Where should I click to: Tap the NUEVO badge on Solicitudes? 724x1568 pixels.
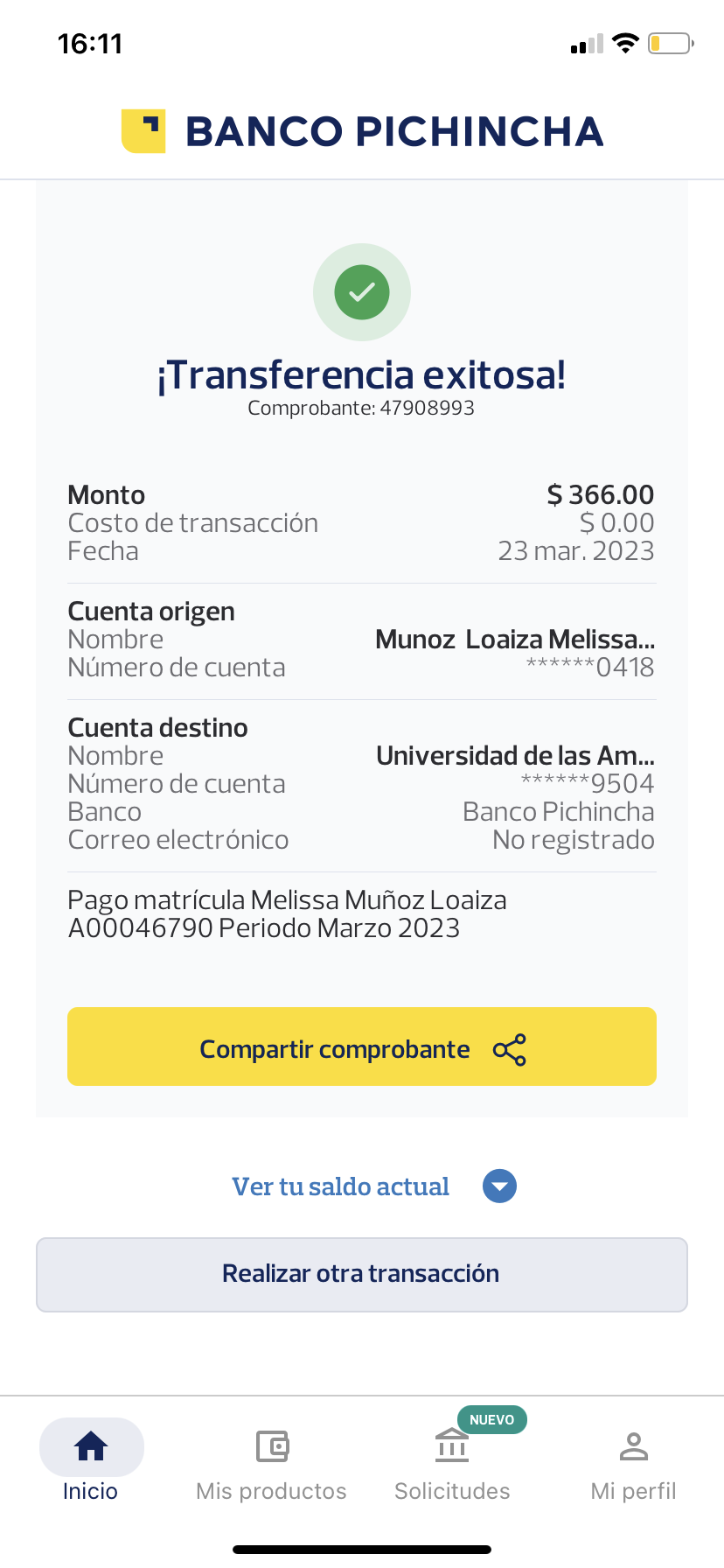pos(491,1419)
